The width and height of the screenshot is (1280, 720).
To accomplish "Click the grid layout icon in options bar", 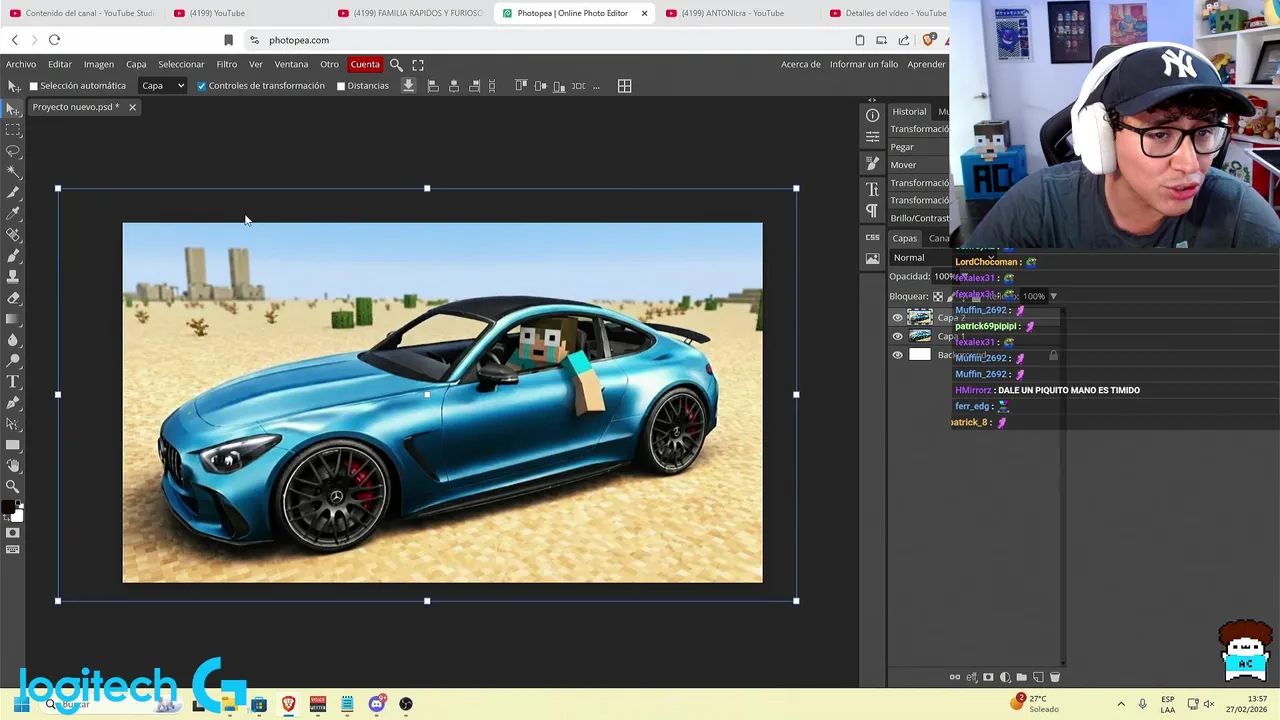I will point(624,86).
